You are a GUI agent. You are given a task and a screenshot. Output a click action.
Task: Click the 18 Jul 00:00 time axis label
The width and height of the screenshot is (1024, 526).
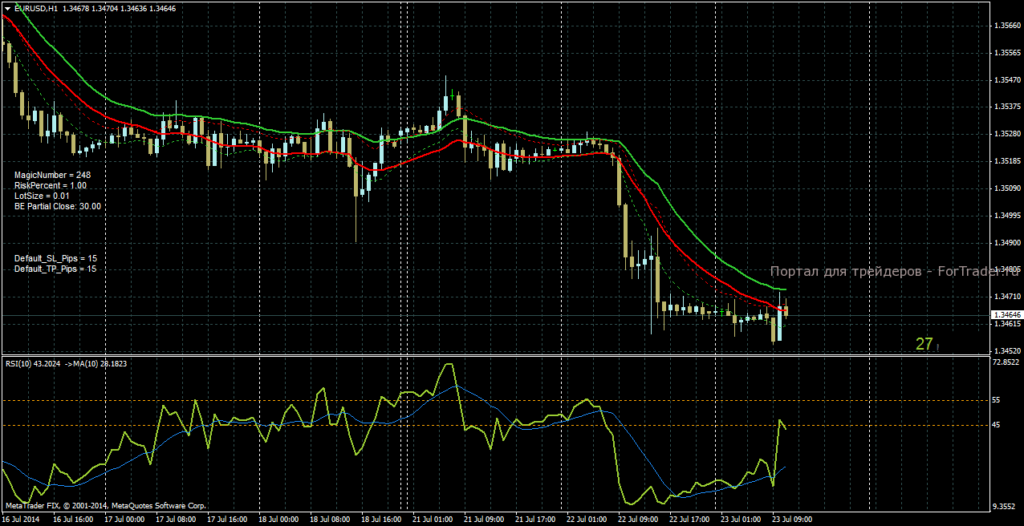pos(278,520)
